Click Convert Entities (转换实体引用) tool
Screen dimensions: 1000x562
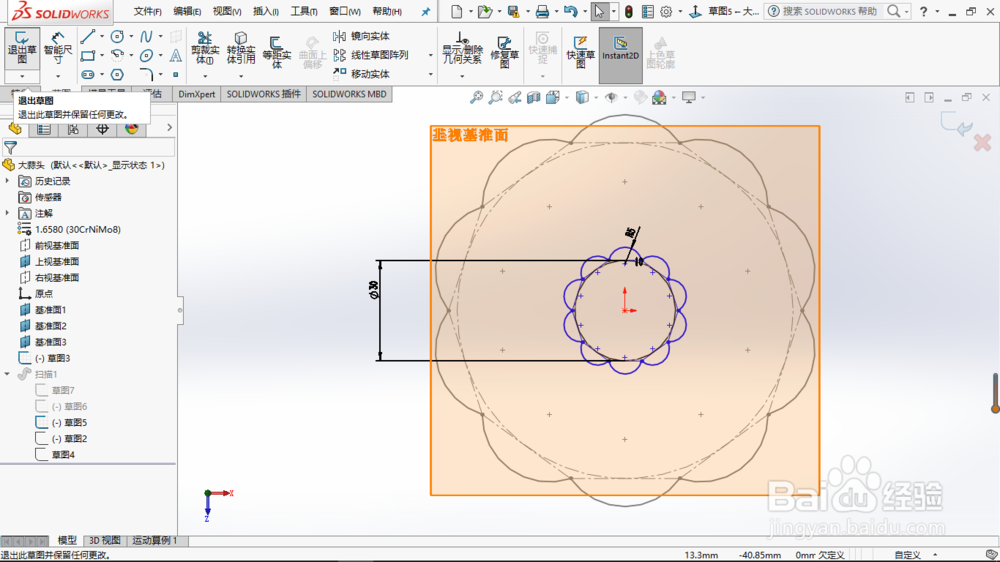240,48
